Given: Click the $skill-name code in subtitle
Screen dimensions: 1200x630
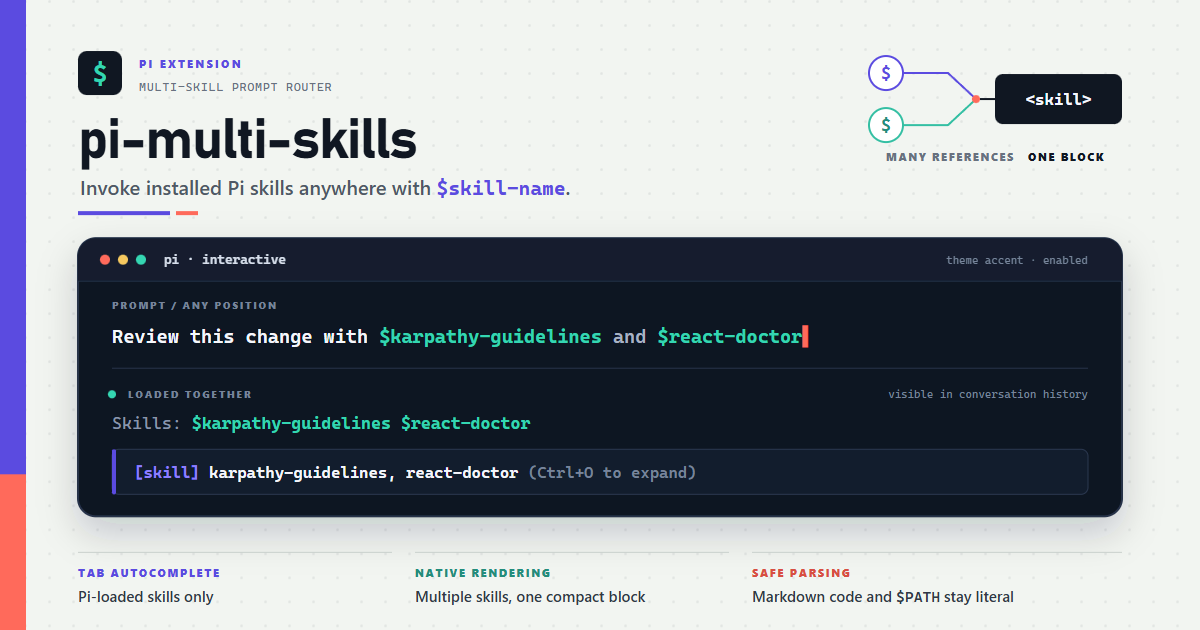Looking at the screenshot, I should coord(501,188).
